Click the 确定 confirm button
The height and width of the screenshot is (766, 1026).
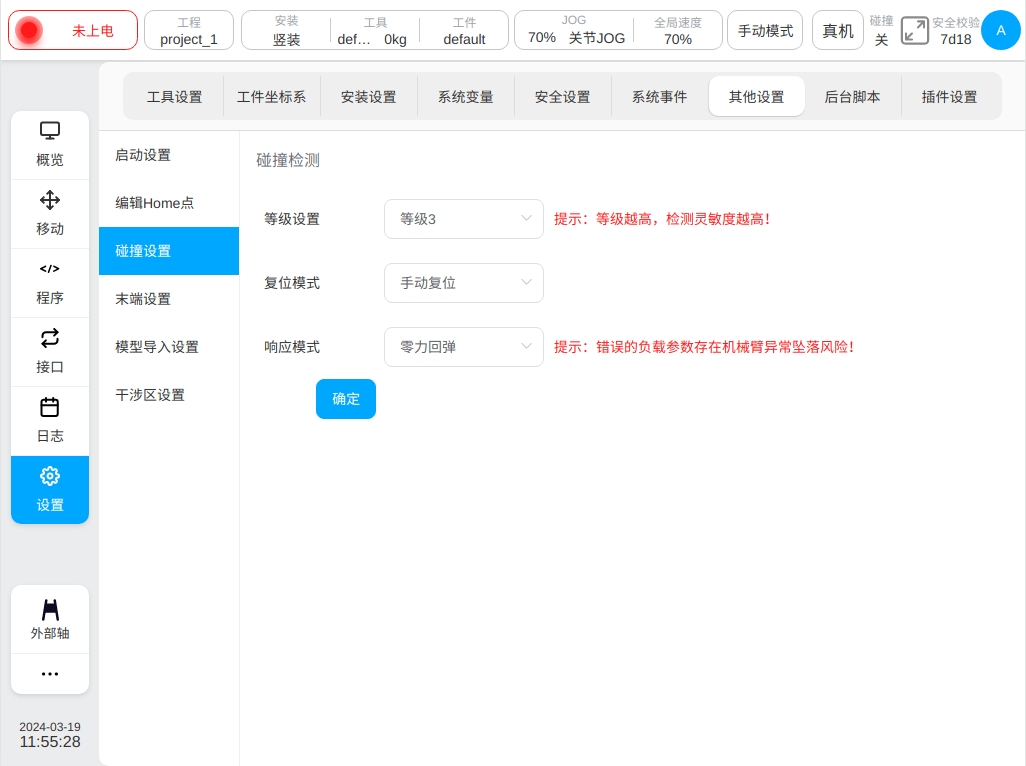[346, 399]
